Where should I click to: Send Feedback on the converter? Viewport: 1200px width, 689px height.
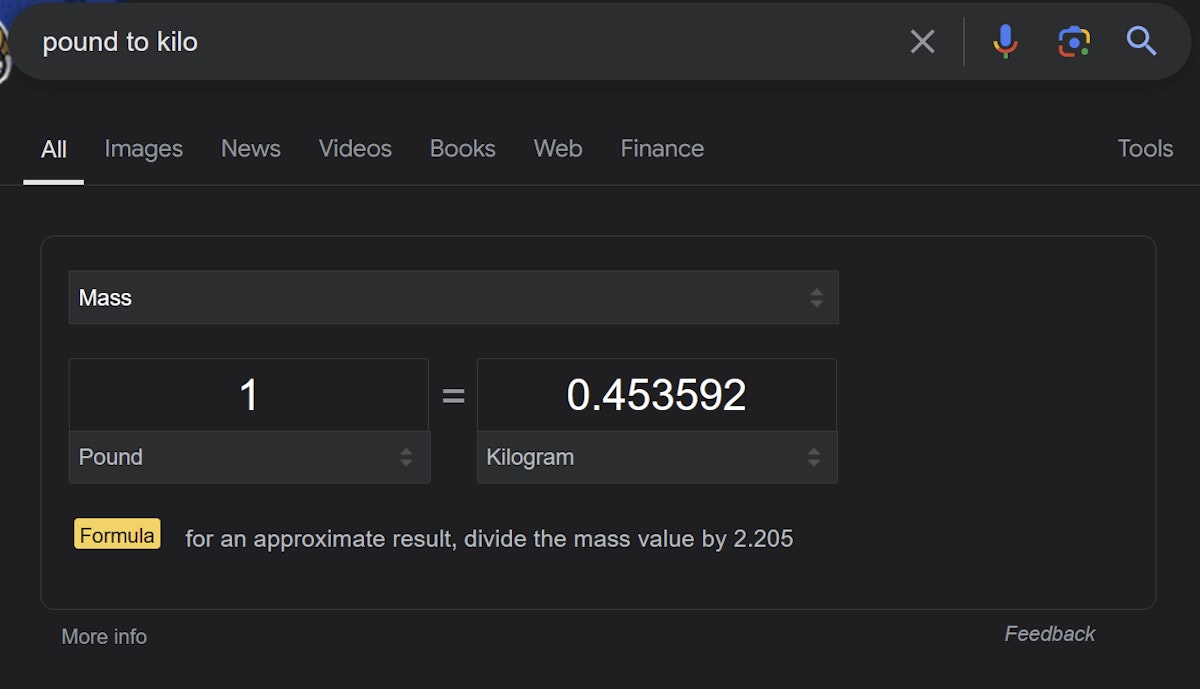click(1049, 634)
